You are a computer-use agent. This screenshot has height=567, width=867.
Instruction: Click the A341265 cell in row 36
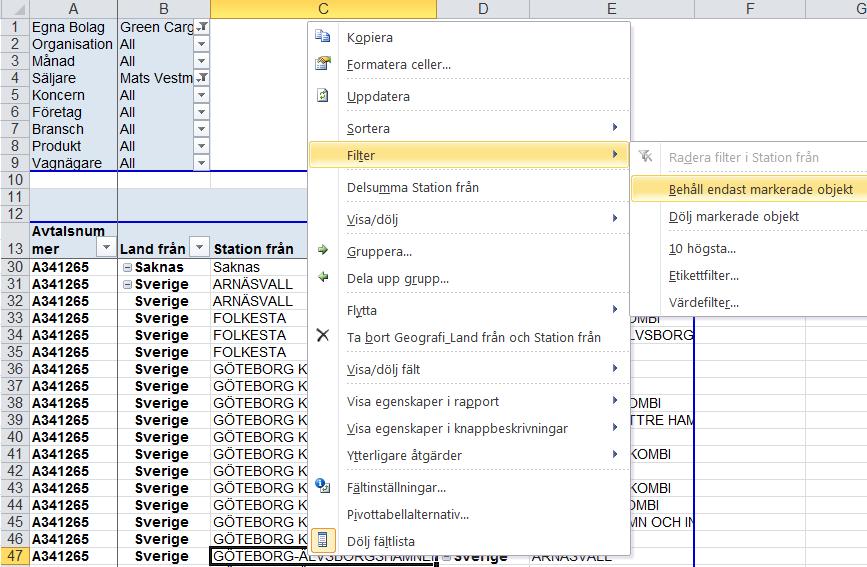coord(73,369)
